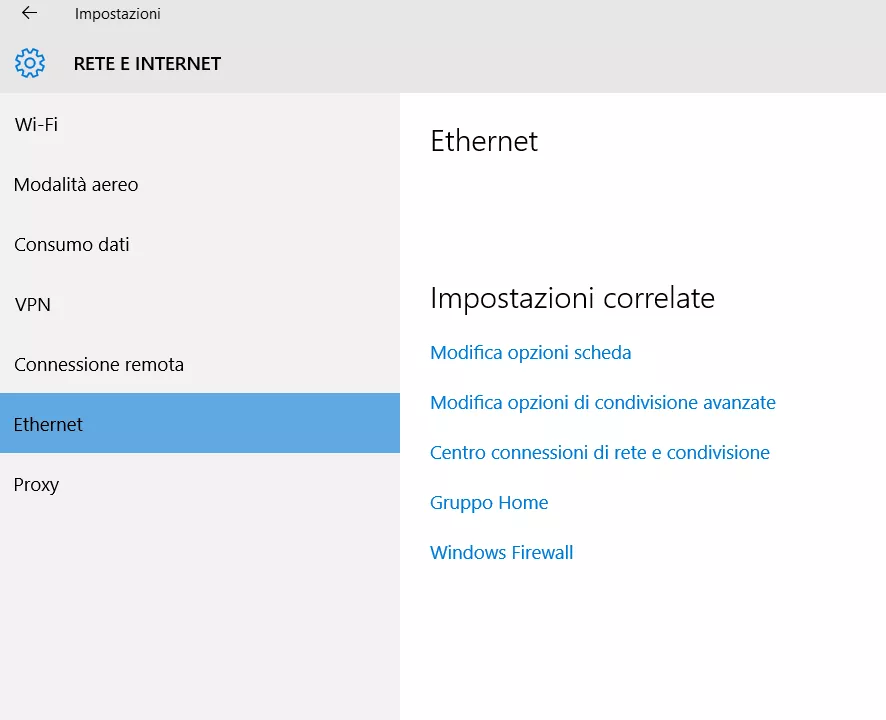Click the Impostazioni correlate section heading
The height and width of the screenshot is (720, 886).
pyautogui.click(x=572, y=297)
